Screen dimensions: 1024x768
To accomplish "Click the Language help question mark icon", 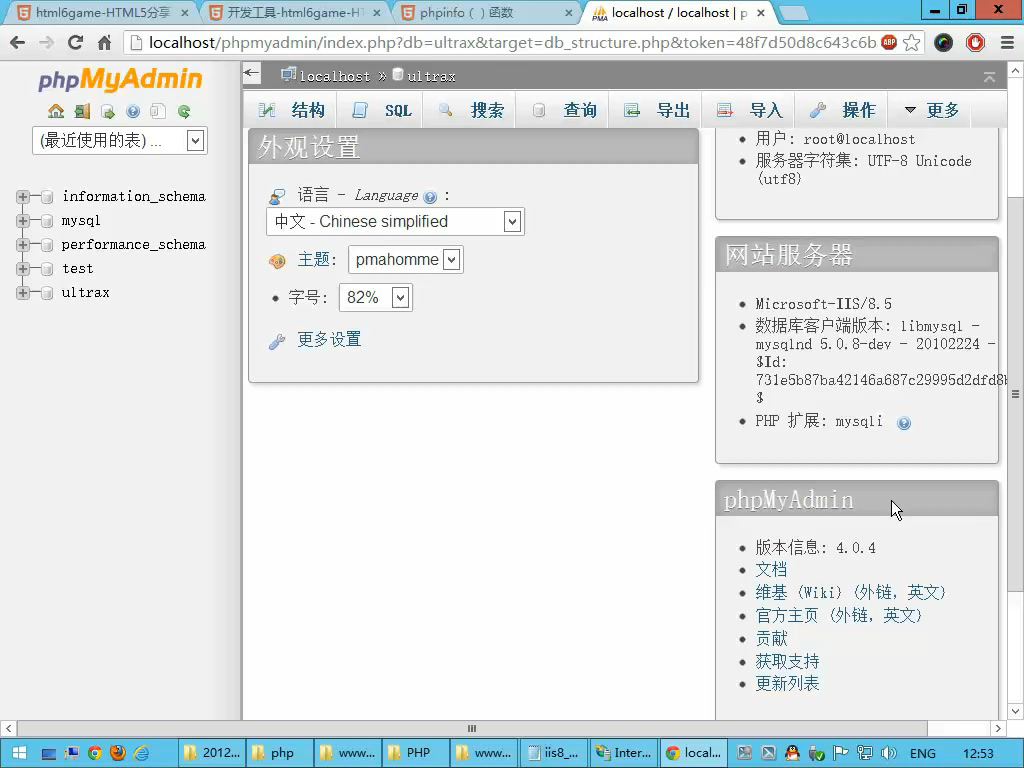I will 430,197.
